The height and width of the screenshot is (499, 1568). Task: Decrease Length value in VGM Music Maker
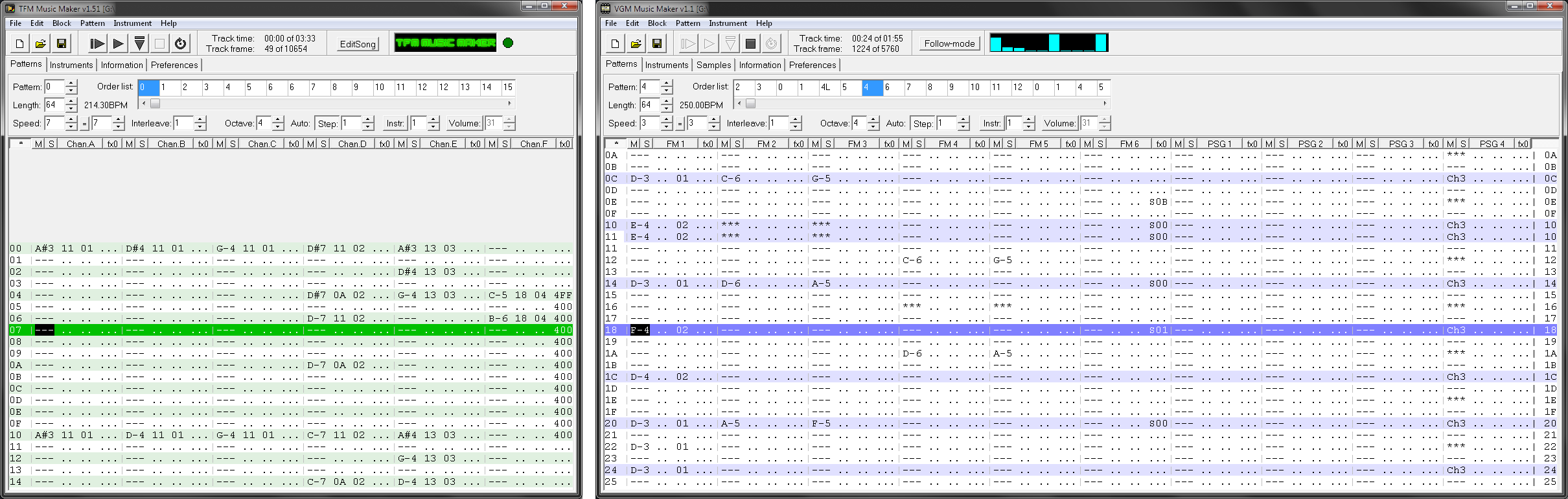pyautogui.click(x=667, y=109)
